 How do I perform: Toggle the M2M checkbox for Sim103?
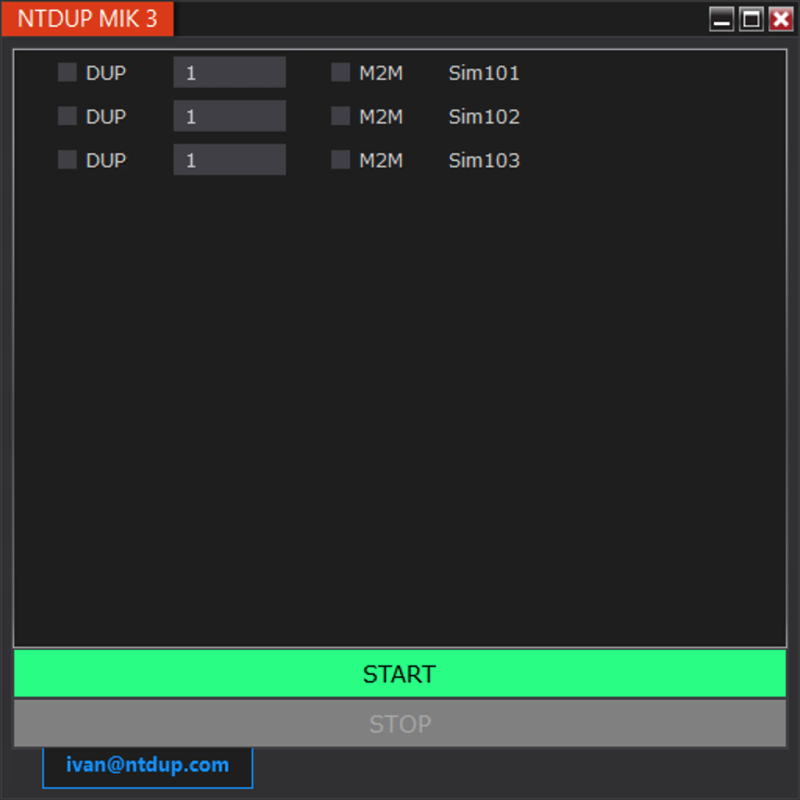coord(340,160)
